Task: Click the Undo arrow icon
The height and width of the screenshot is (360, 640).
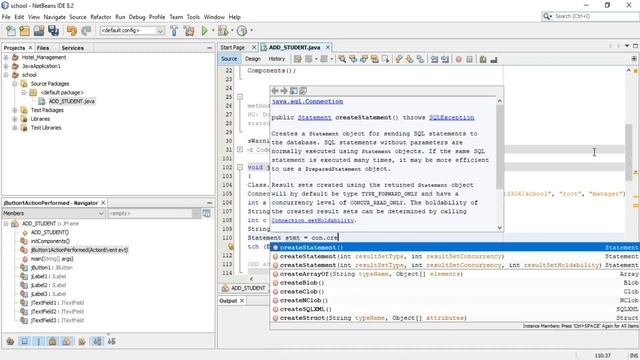Action: coord(72,31)
